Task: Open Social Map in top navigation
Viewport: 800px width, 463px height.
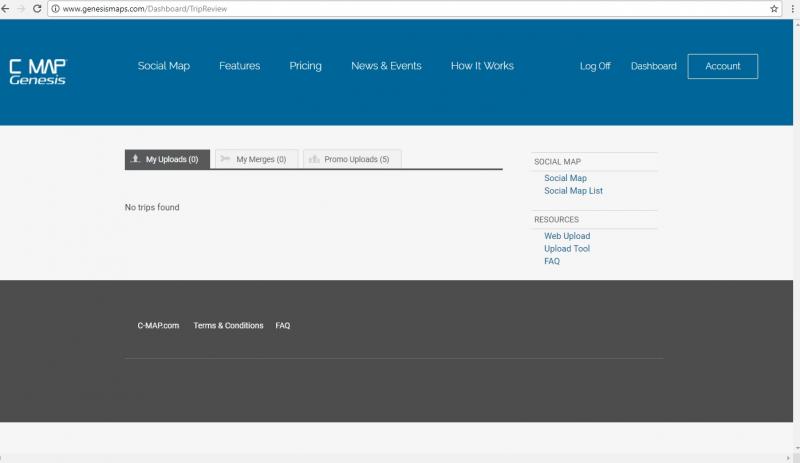Action: coord(163,66)
